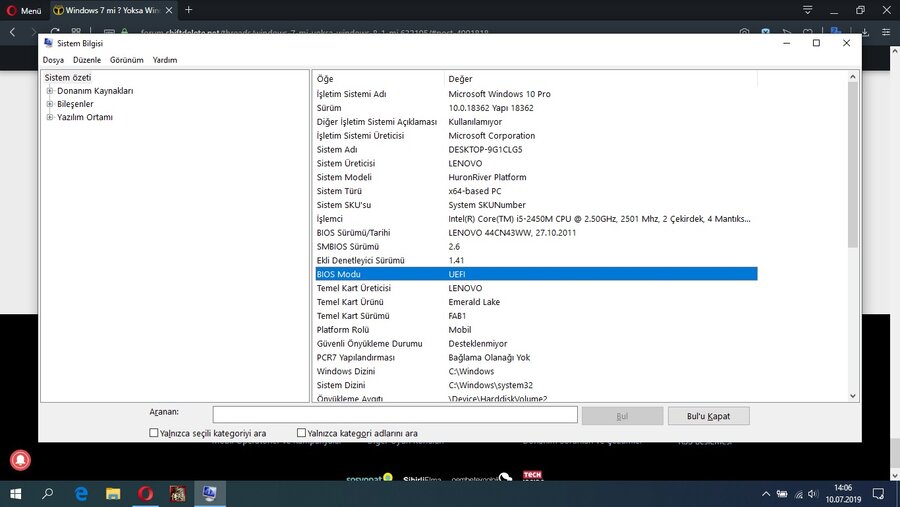Screen dimensions: 900x507
Task: Open the Action Center notifications
Action: 878,494
